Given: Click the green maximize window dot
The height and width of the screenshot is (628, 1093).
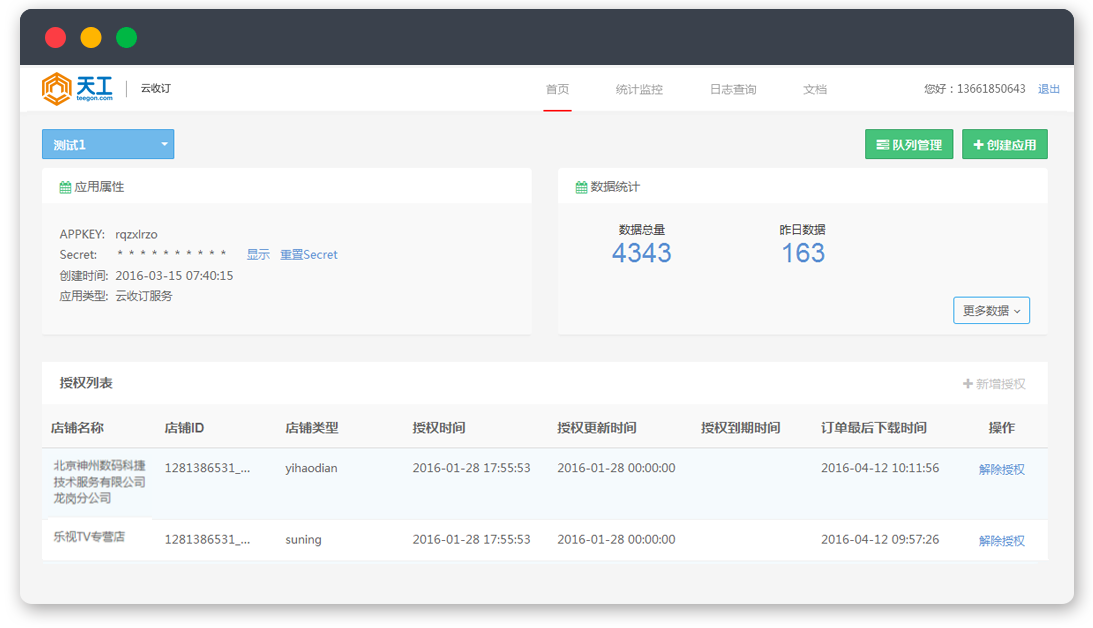Looking at the screenshot, I should 126,38.
